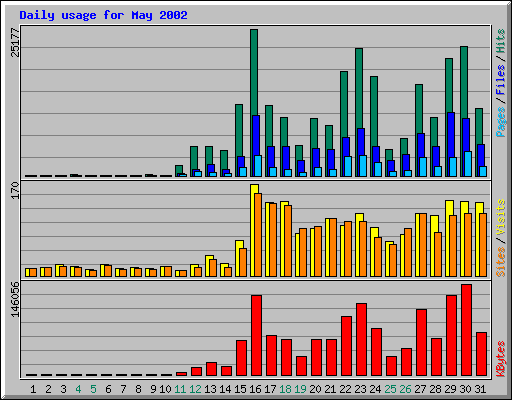Click the orange sites bar for day 24
This screenshot has height=400, width=512.
[378, 257]
